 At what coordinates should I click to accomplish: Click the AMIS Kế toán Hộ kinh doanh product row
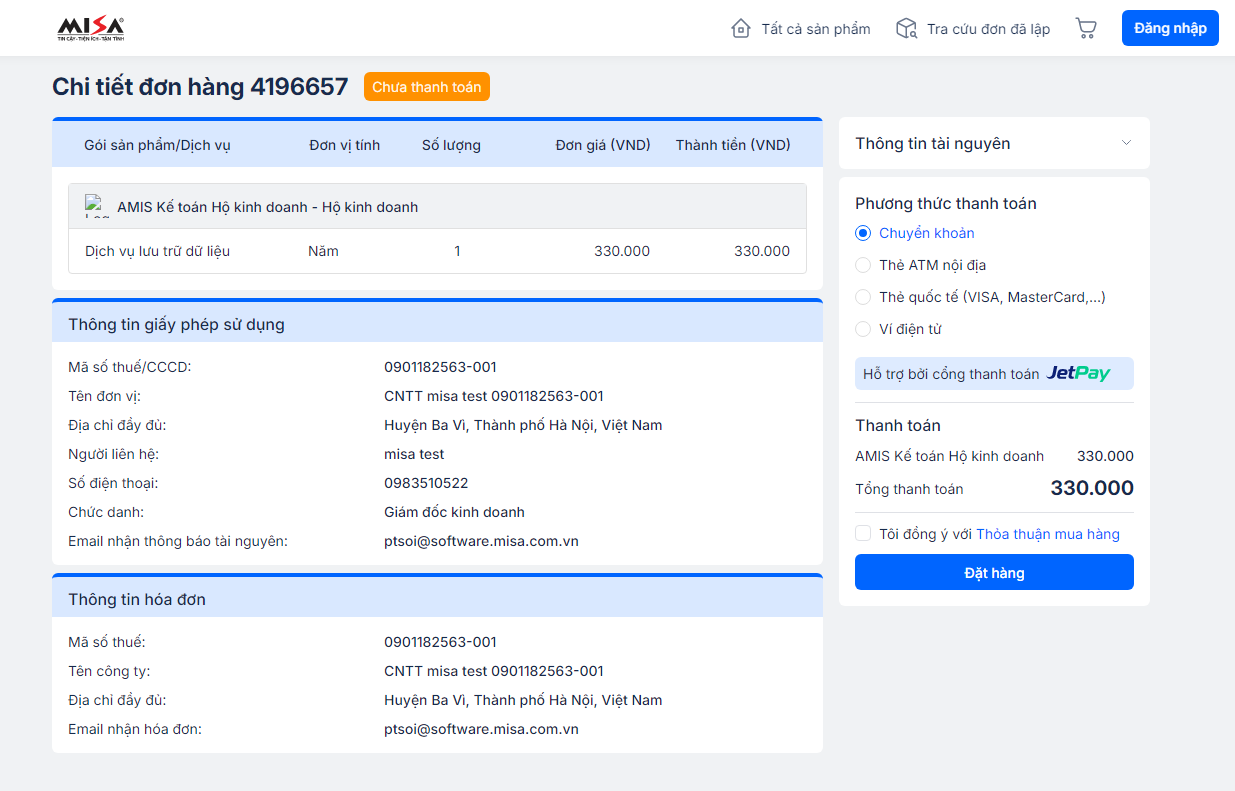click(x=437, y=207)
